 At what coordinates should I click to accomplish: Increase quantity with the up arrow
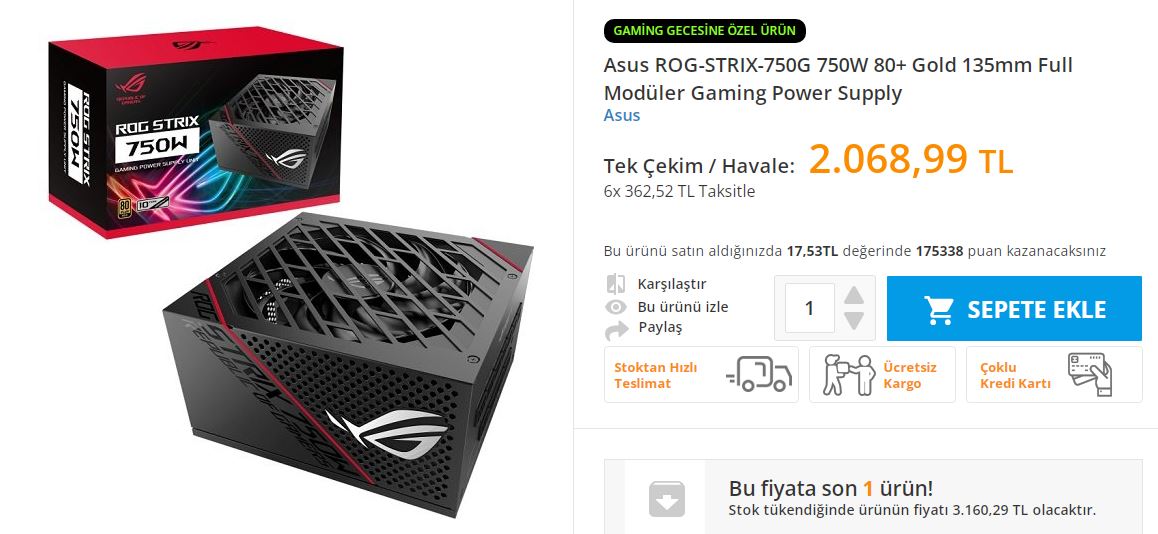(x=854, y=295)
